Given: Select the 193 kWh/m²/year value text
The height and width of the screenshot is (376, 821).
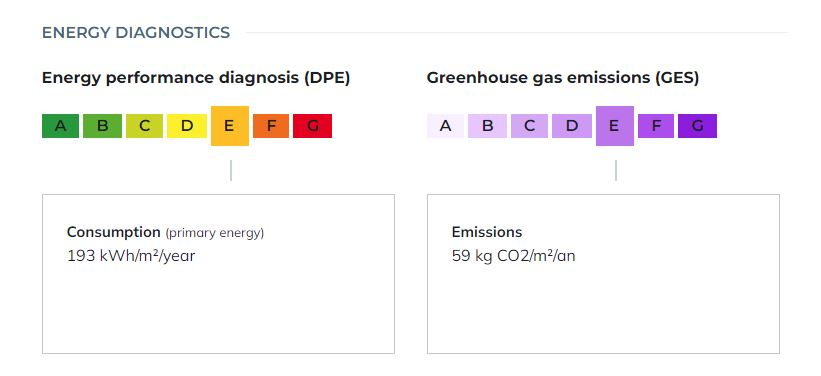Looking at the screenshot, I should pos(131,256).
